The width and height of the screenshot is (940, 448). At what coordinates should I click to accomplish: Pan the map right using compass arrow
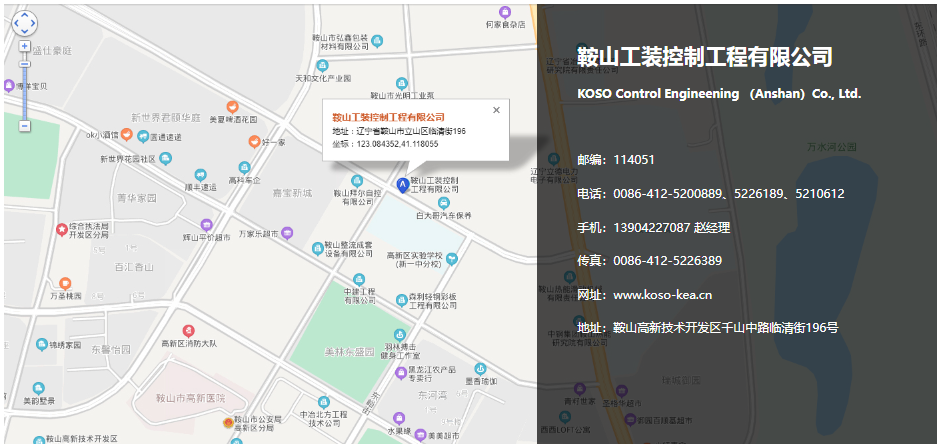pyautogui.click(x=34, y=22)
